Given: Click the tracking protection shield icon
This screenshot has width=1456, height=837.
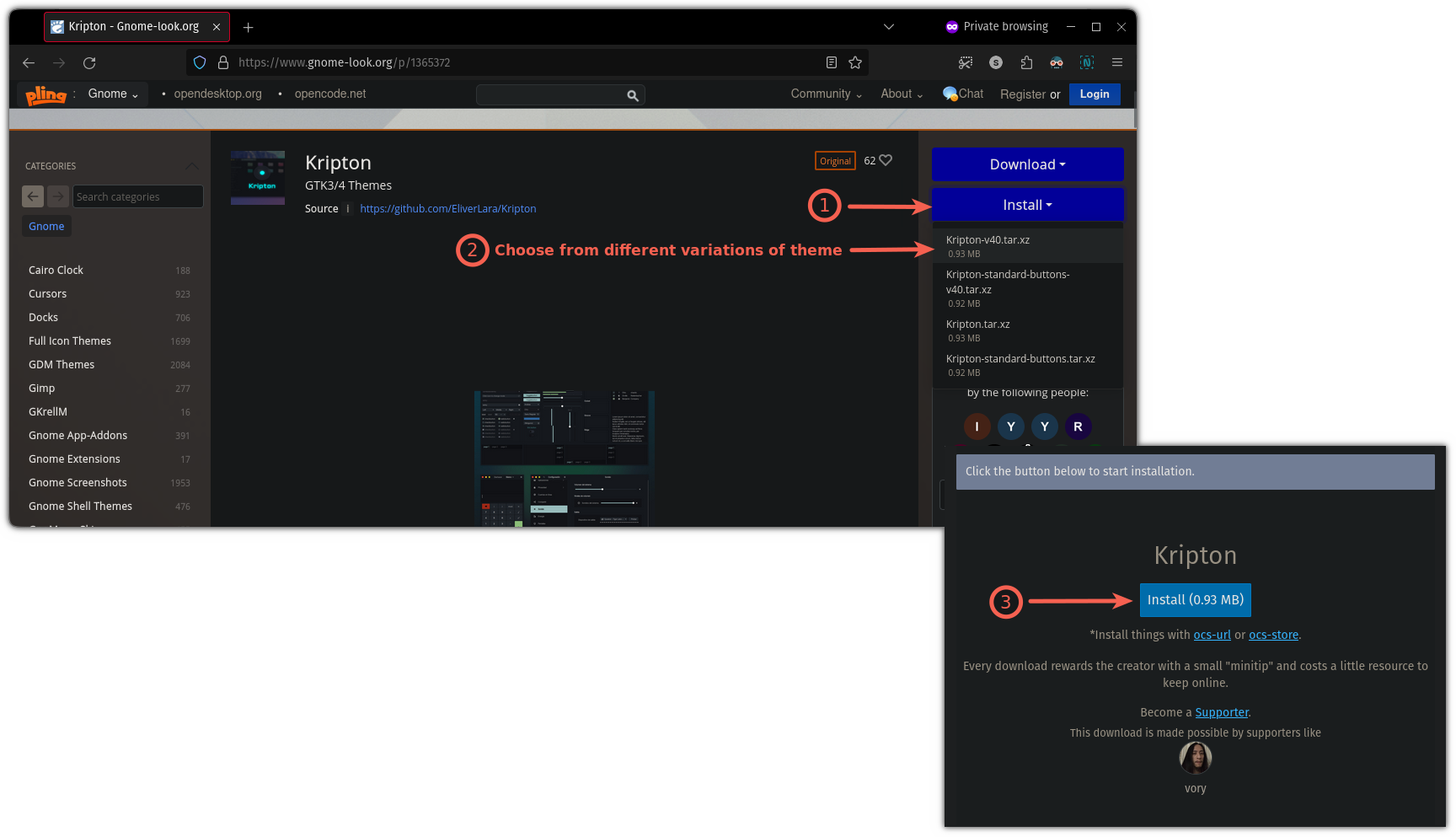Looking at the screenshot, I should tap(199, 62).
